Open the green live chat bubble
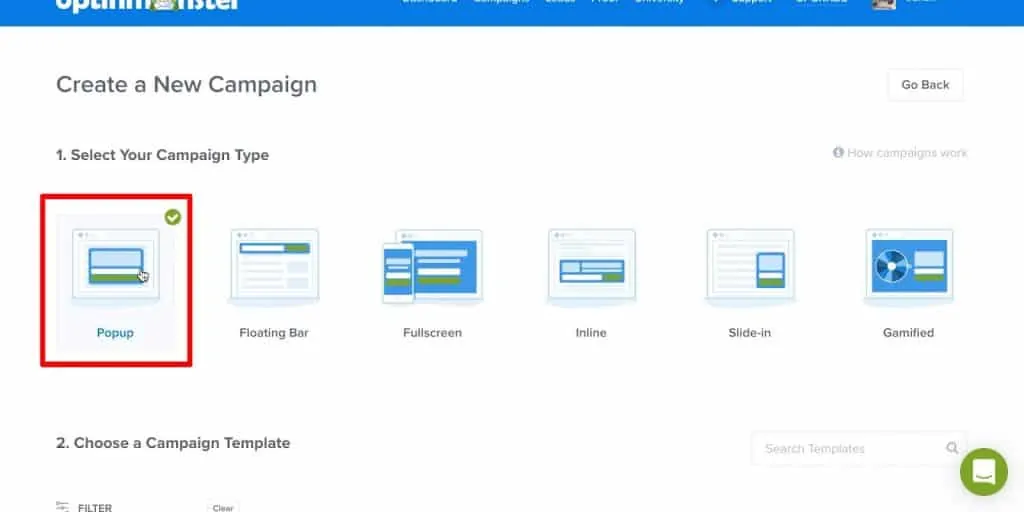The height and width of the screenshot is (512, 1024). click(x=984, y=472)
